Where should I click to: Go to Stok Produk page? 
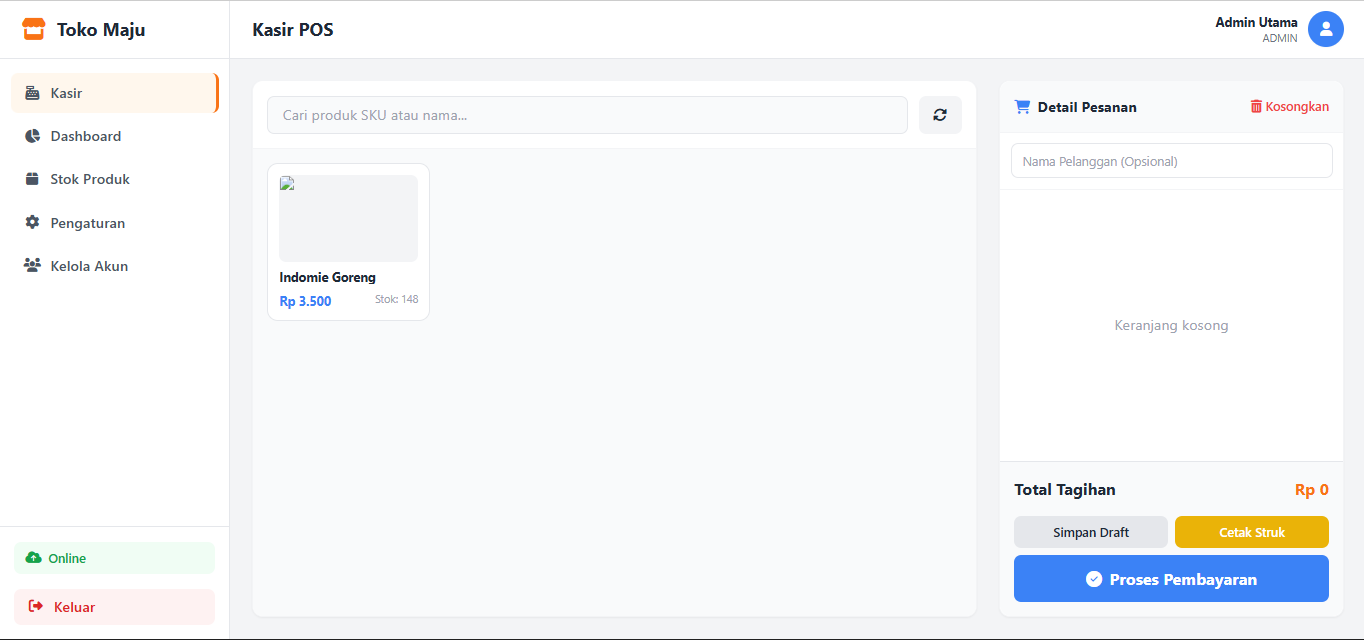(90, 179)
